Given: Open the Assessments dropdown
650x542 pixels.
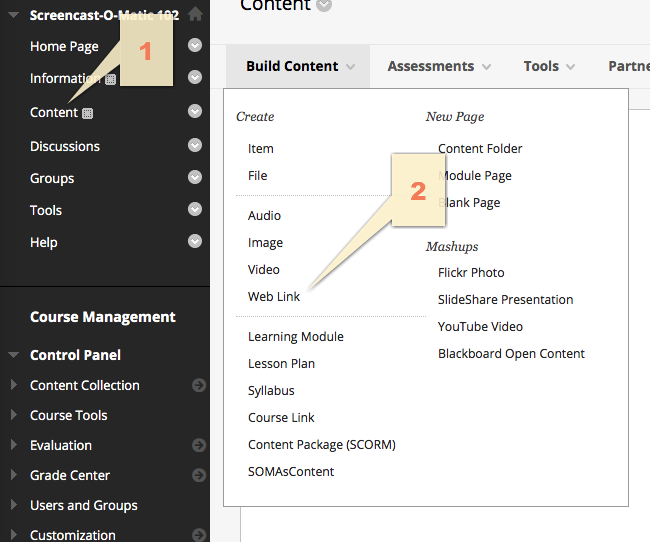Looking at the screenshot, I should (439, 66).
